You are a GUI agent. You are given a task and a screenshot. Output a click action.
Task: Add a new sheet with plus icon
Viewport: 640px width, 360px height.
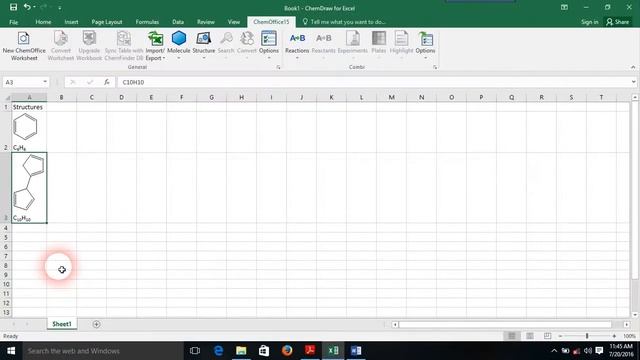click(96, 324)
